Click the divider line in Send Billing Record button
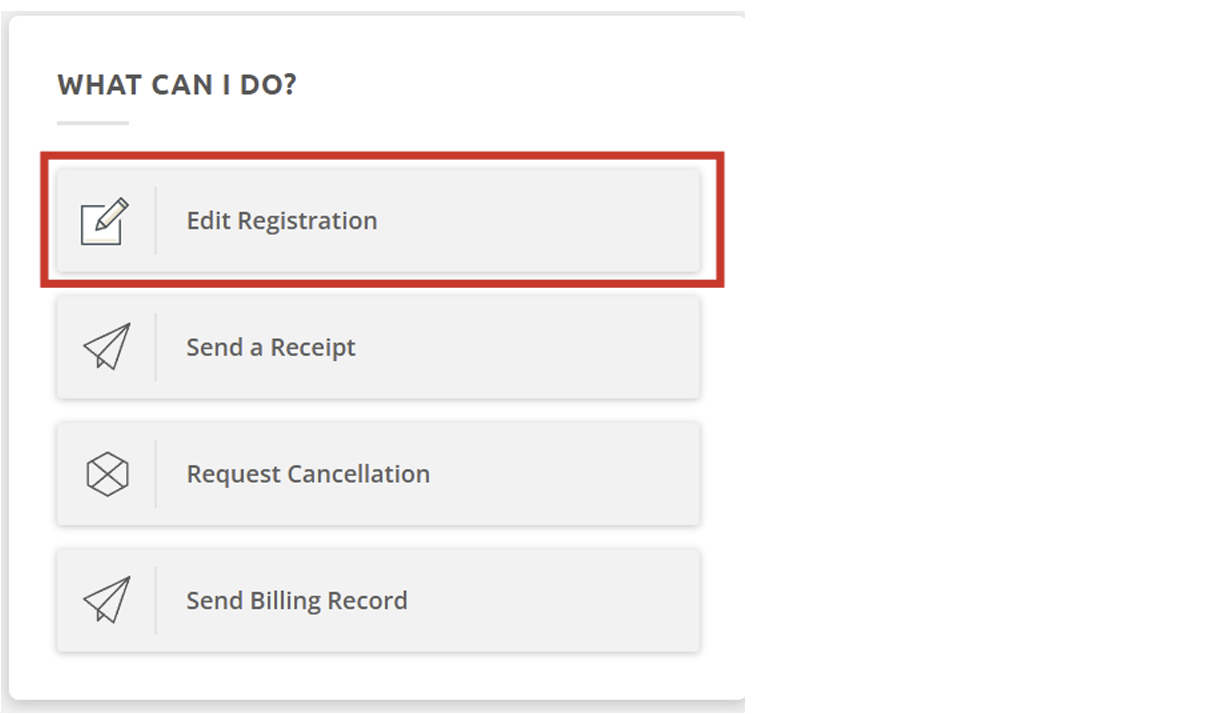The height and width of the screenshot is (714, 1229). (x=156, y=600)
